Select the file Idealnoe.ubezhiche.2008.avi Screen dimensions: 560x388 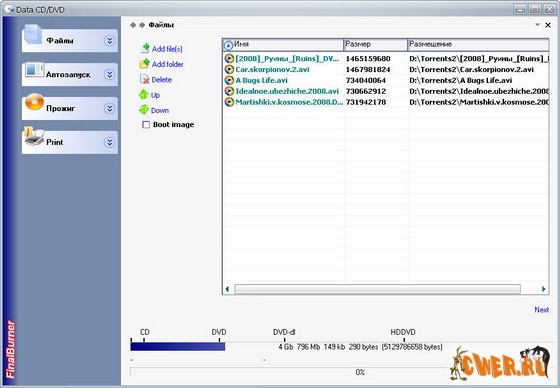(287, 91)
